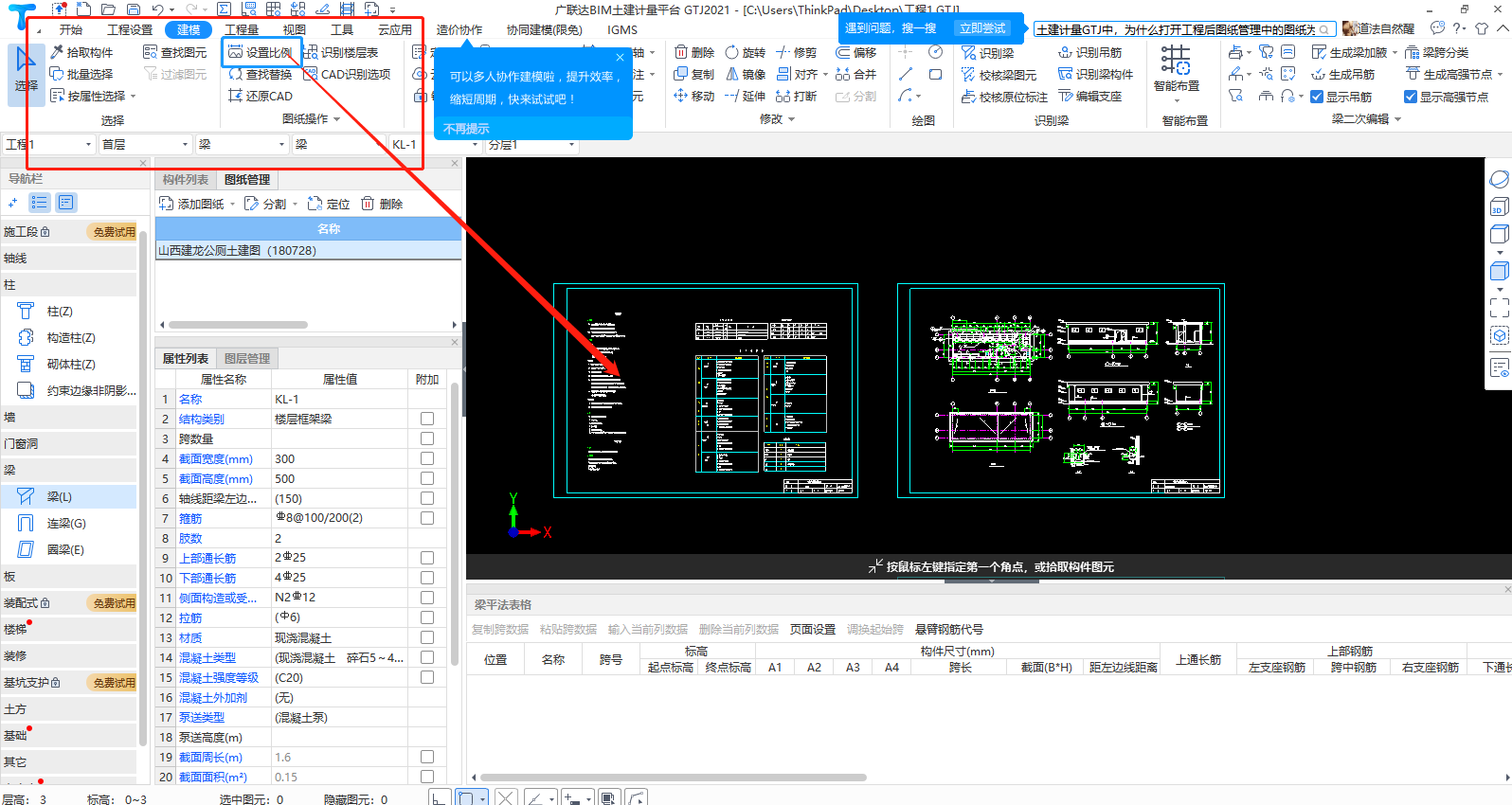Expand the 对齐 align dropdown arrow
Image resolution: width=1512 pixels, height=805 pixels.
825,74
